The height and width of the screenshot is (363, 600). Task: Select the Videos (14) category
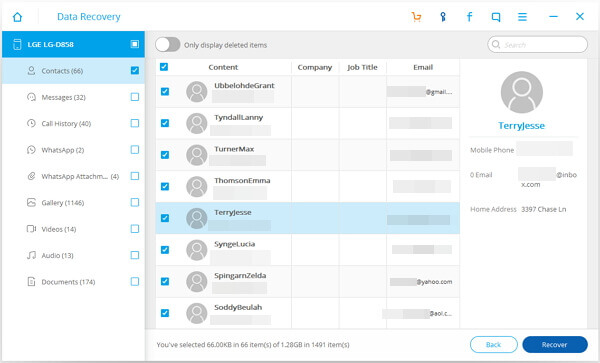73,229
